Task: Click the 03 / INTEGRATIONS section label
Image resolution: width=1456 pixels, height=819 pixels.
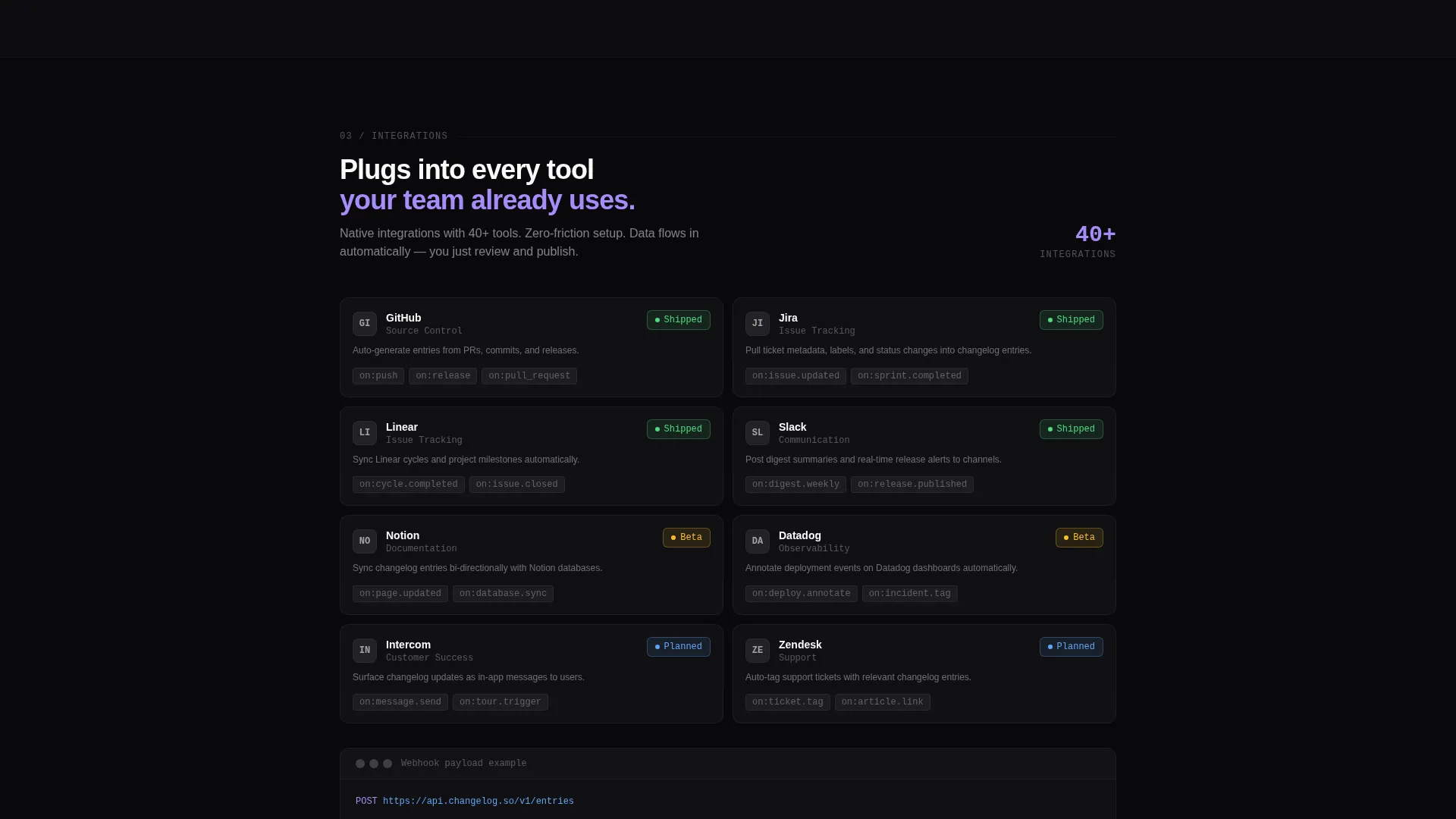Action: point(394,136)
